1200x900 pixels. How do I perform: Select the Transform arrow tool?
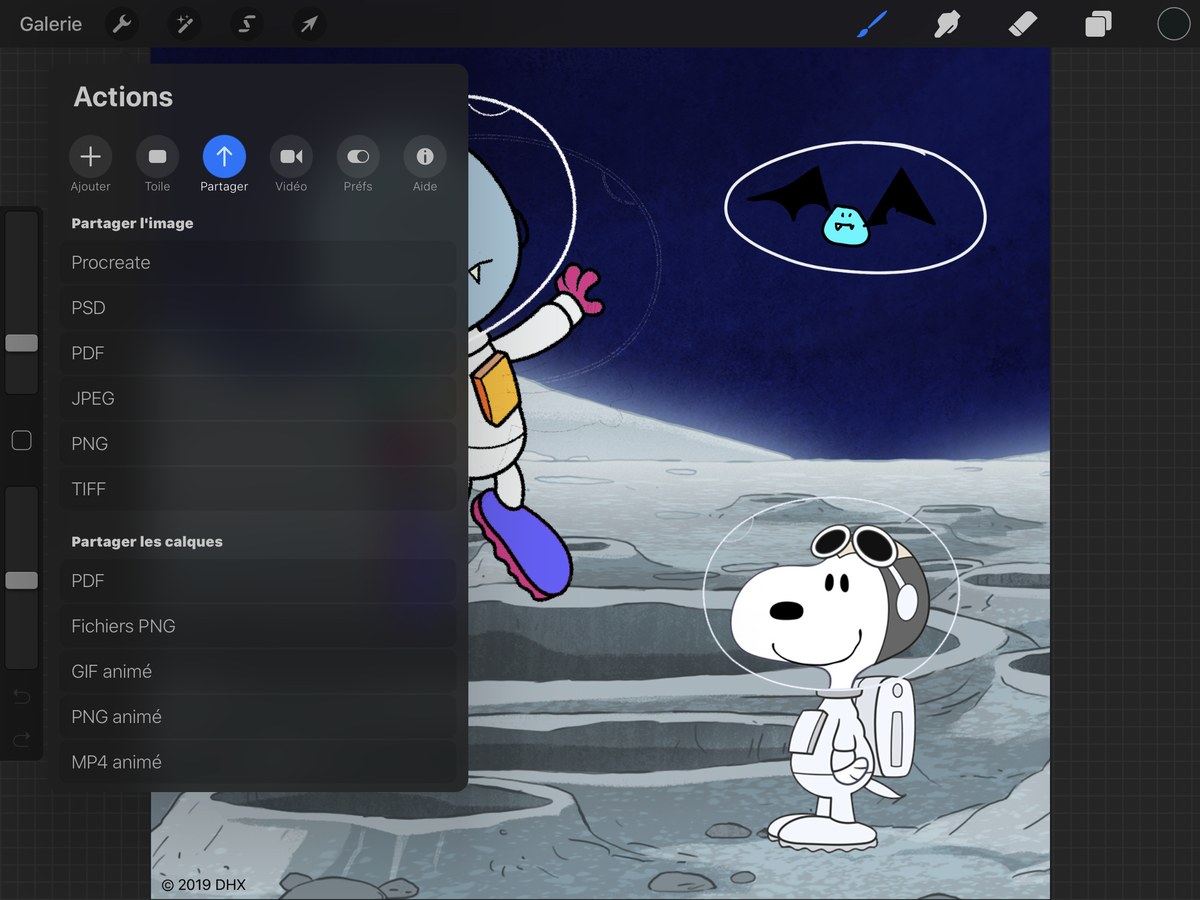coord(309,24)
